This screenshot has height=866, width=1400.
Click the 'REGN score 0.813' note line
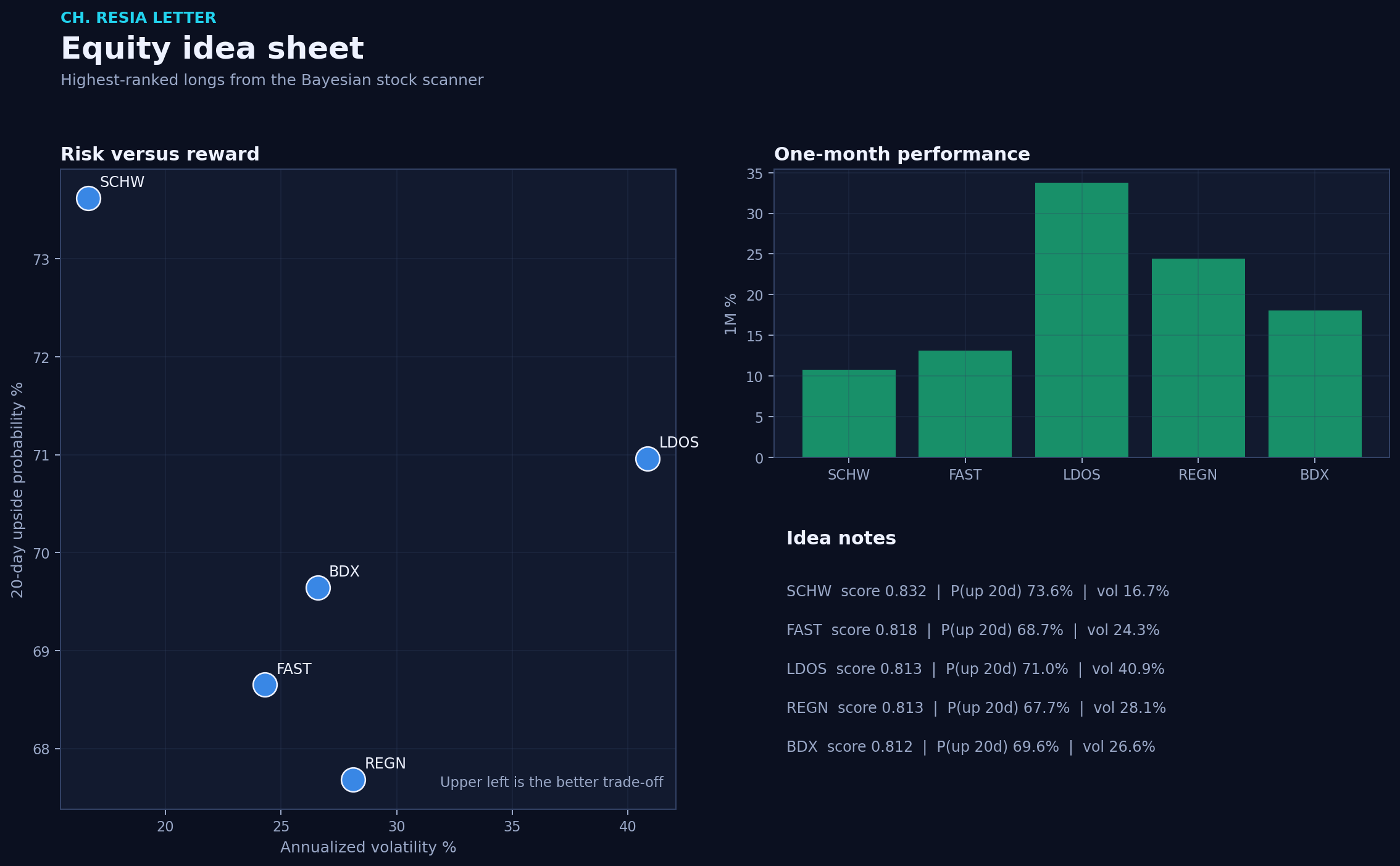tap(976, 708)
